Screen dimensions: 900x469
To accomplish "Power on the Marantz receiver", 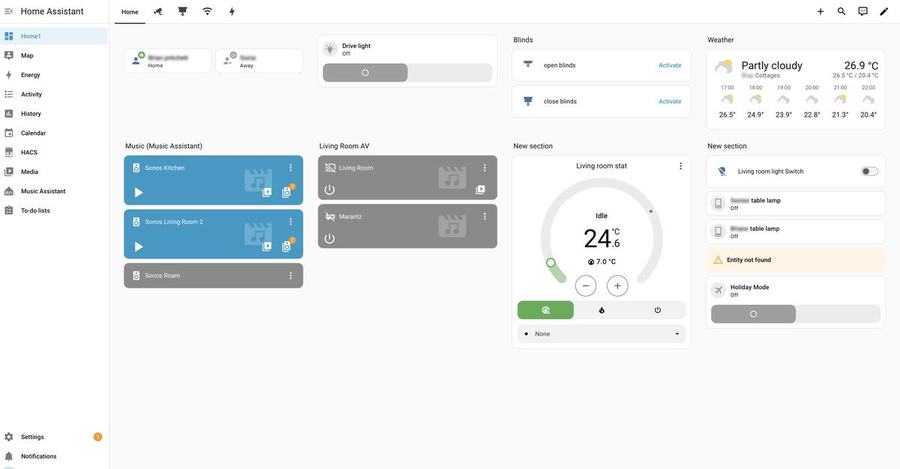I will (x=329, y=238).
